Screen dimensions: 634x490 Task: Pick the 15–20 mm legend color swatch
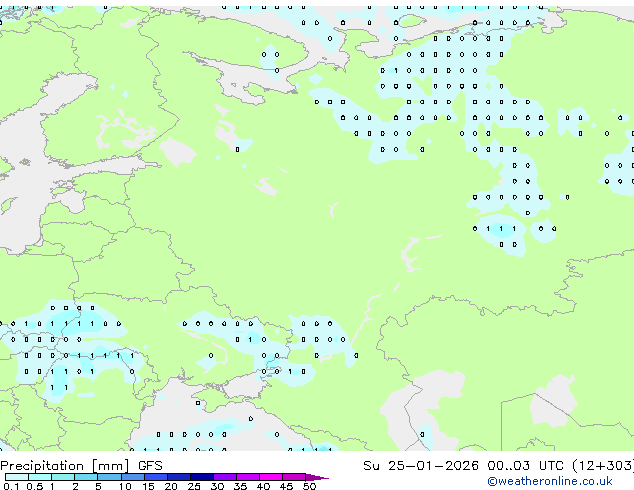pyautogui.click(x=156, y=477)
